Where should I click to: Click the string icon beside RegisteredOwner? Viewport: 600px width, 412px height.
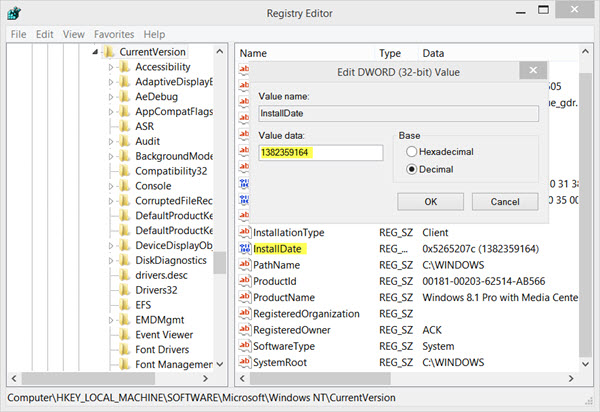pyautogui.click(x=244, y=329)
